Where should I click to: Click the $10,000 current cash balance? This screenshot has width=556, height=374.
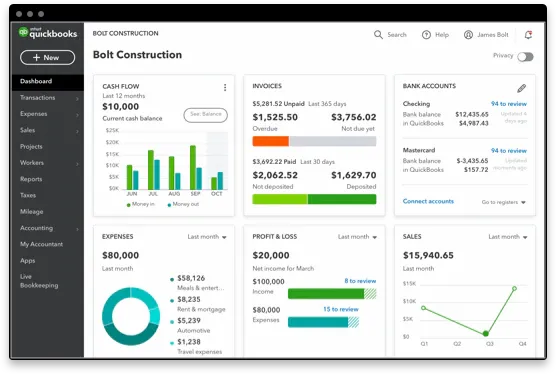(x=121, y=106)
